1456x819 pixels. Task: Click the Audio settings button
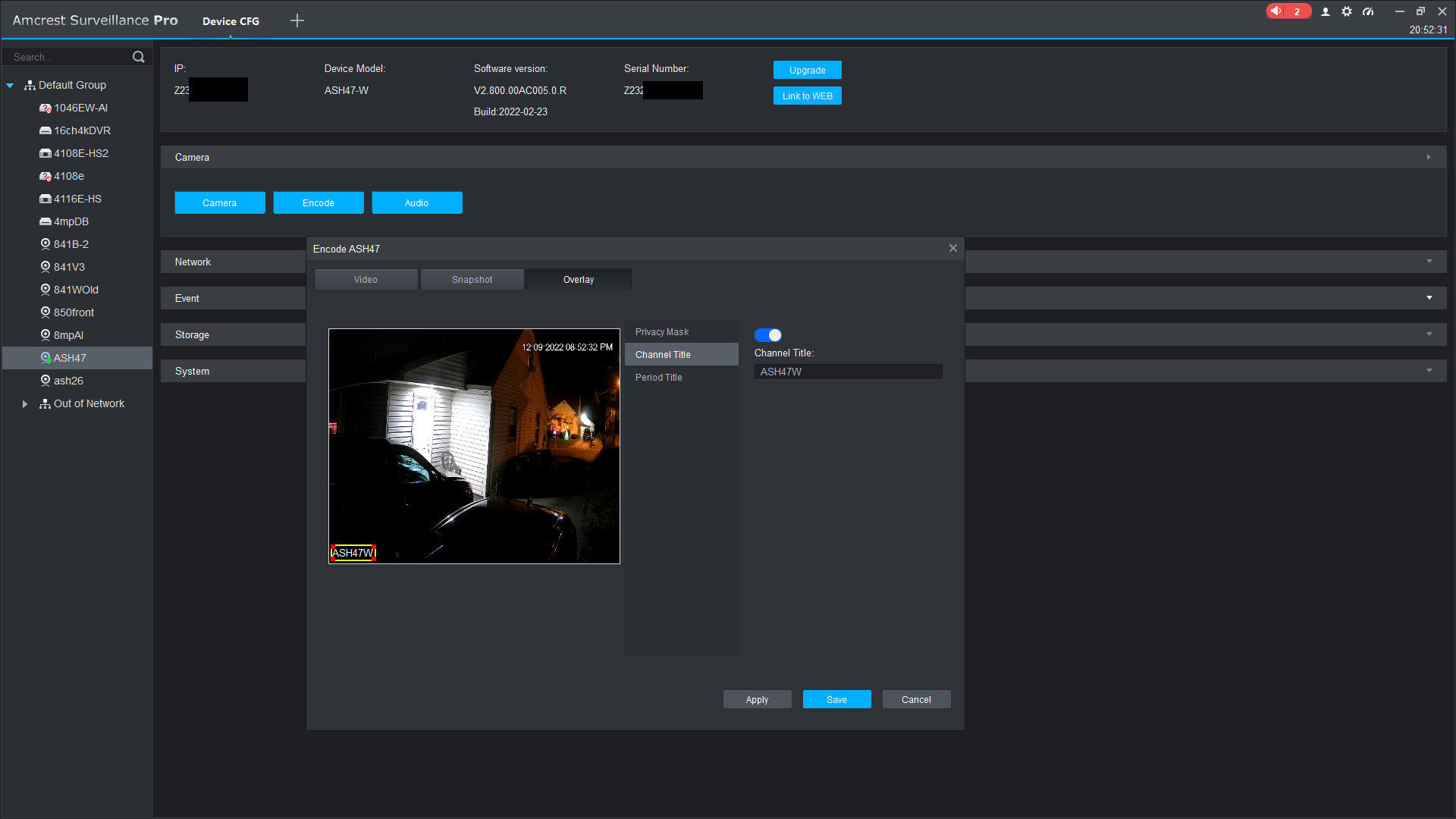417,202
